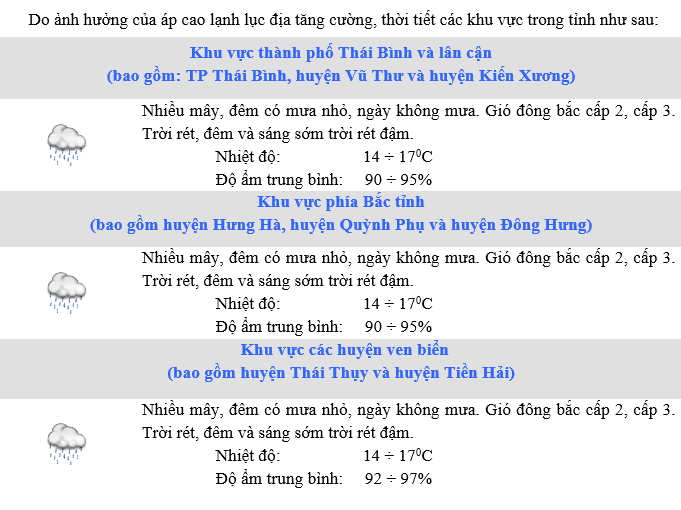Click the rain cloud icon for Thái Bình city area

[67, 144]
